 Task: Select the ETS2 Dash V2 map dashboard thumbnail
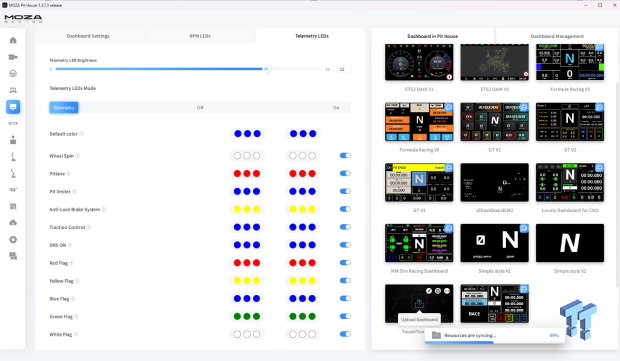click(495, 62)
